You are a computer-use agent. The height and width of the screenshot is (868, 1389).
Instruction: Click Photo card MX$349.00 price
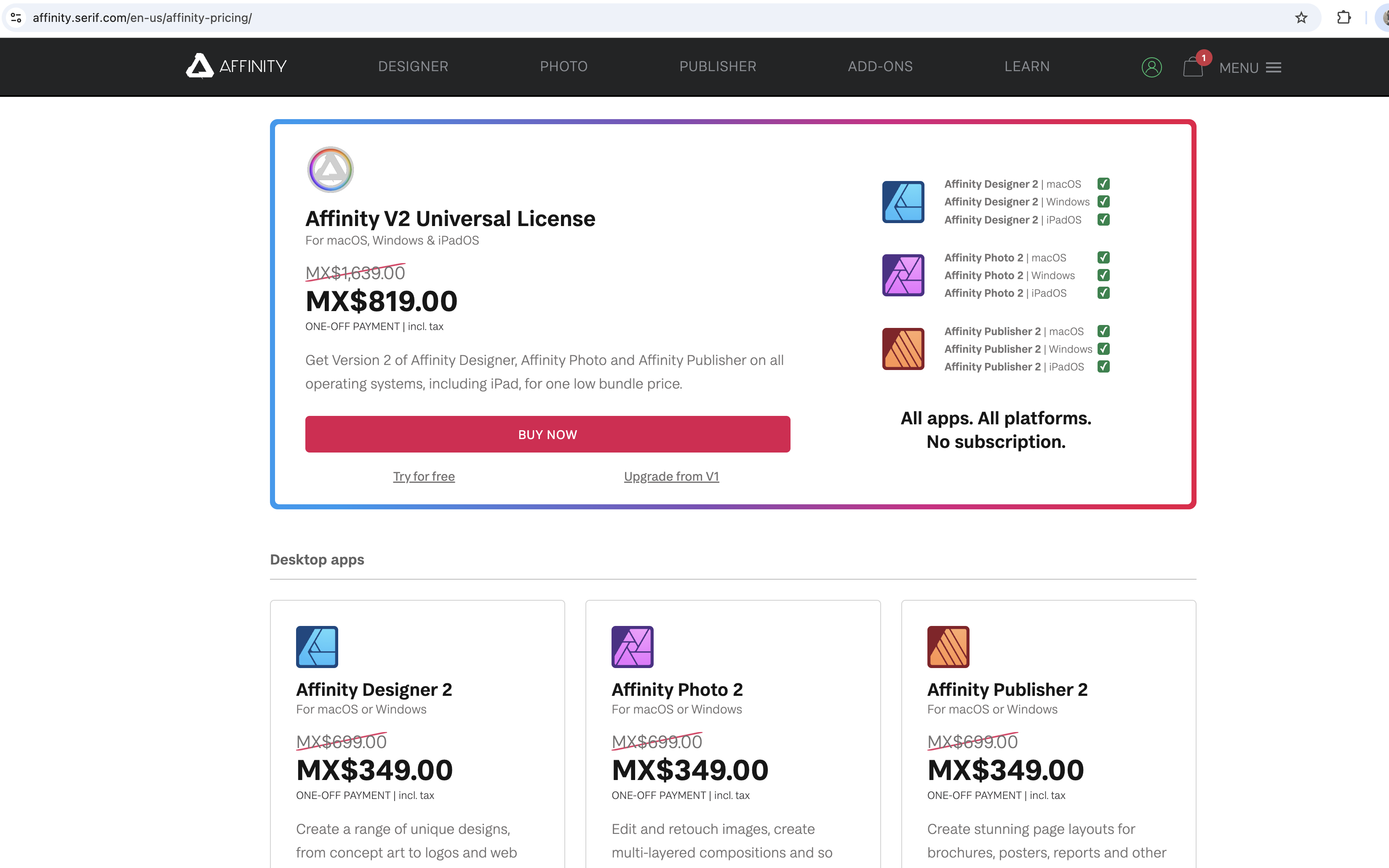(690, 770)
